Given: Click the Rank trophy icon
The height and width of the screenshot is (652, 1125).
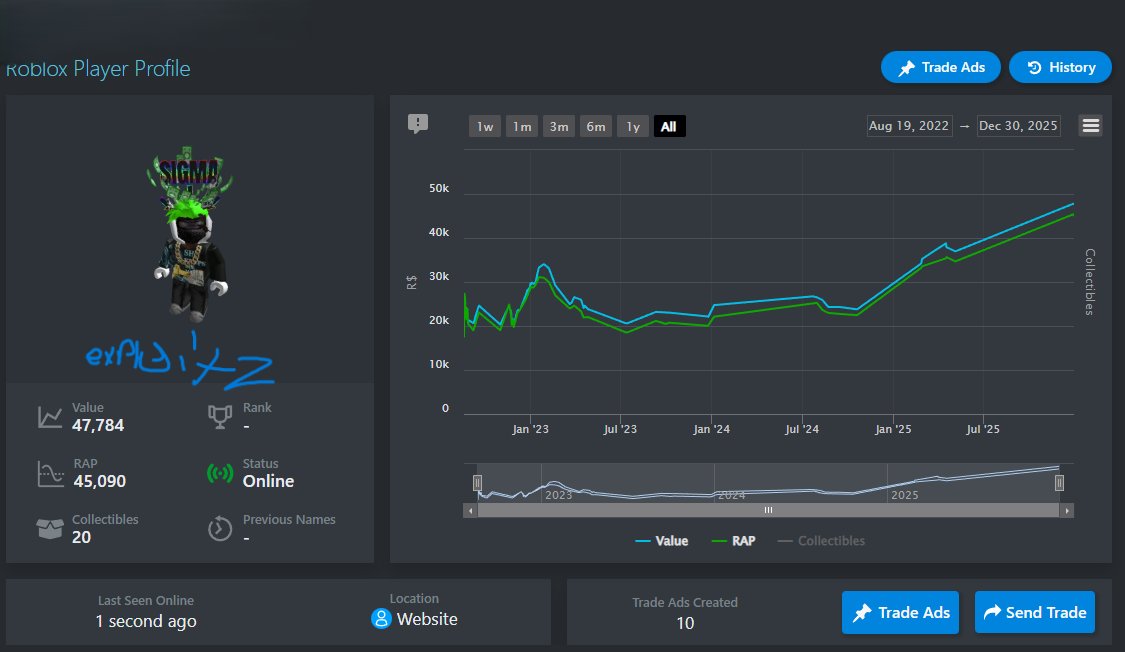Looking at the screenshot, I should pyautogui.click(x=220, y=417).
